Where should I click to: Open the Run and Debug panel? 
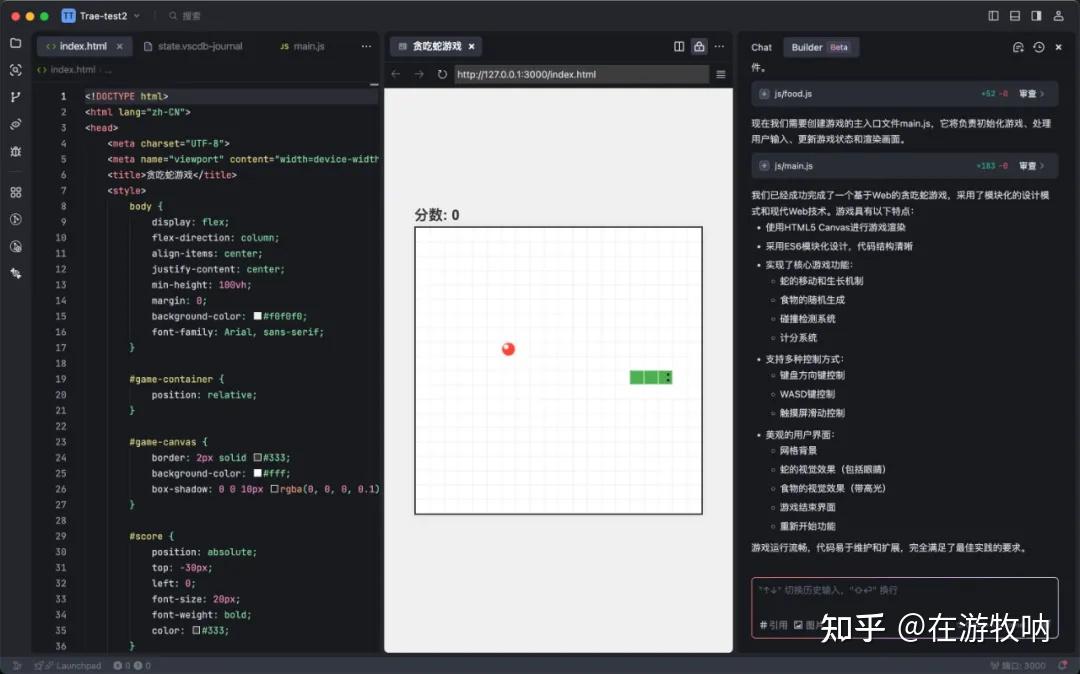click(x=15, y=149)
